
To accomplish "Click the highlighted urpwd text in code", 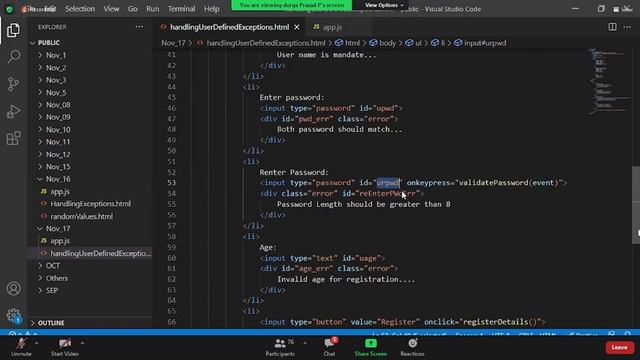I will [x=388, y=183].
